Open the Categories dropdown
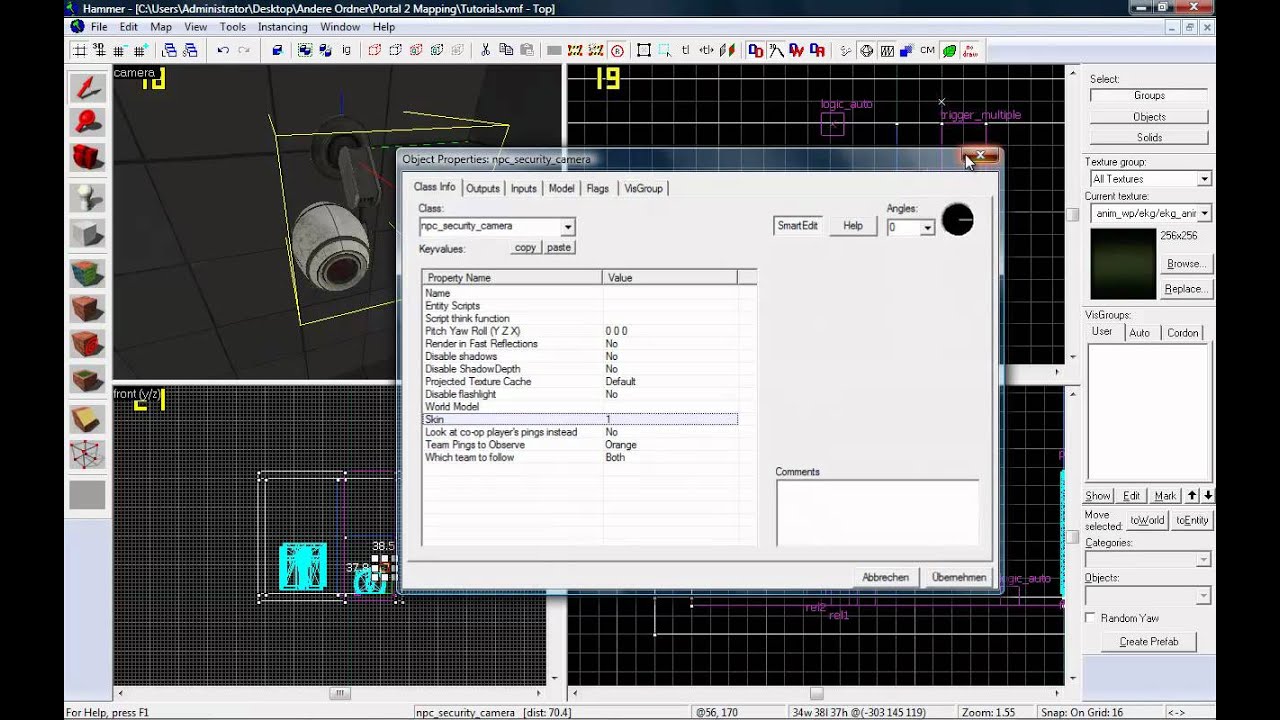Image resolution: width=1280 pixels, height=720 pixels. point(1203,560)
